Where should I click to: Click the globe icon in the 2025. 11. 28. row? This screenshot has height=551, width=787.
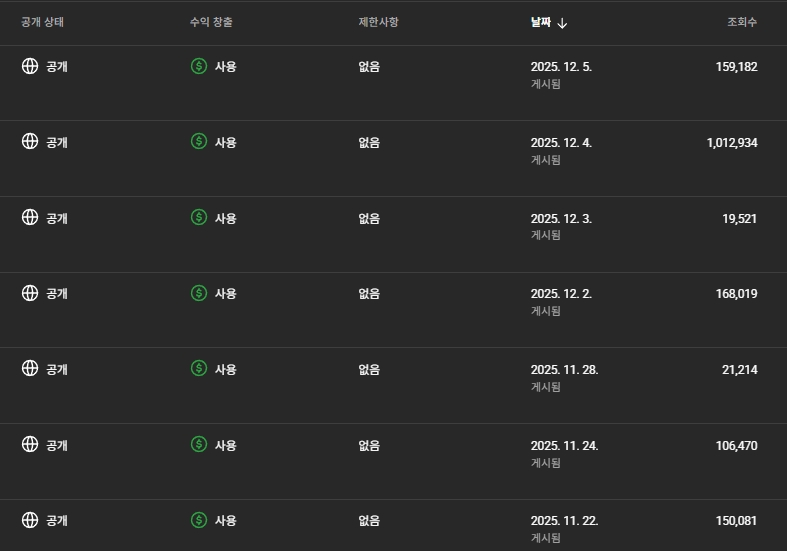click(x=30, y=369)
